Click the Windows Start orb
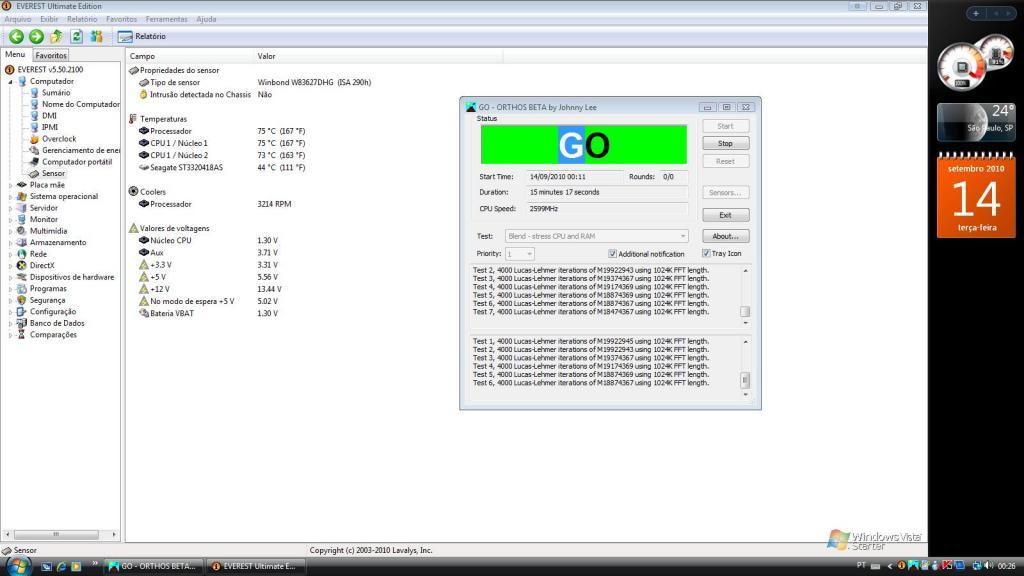The height and width of the screenshot is (576, 1024). [x=17, y=566]
